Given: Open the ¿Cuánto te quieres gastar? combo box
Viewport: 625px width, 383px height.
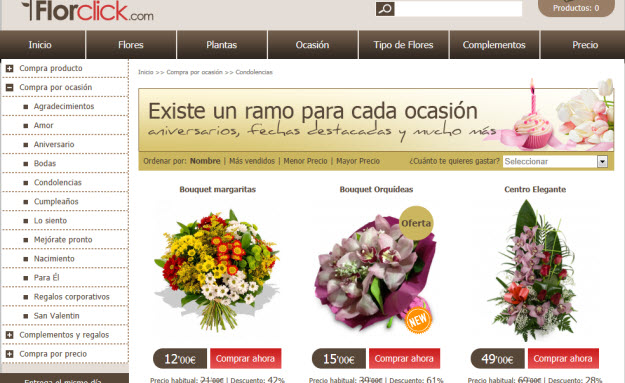Looking at the screenshot, I should [555, 161].
